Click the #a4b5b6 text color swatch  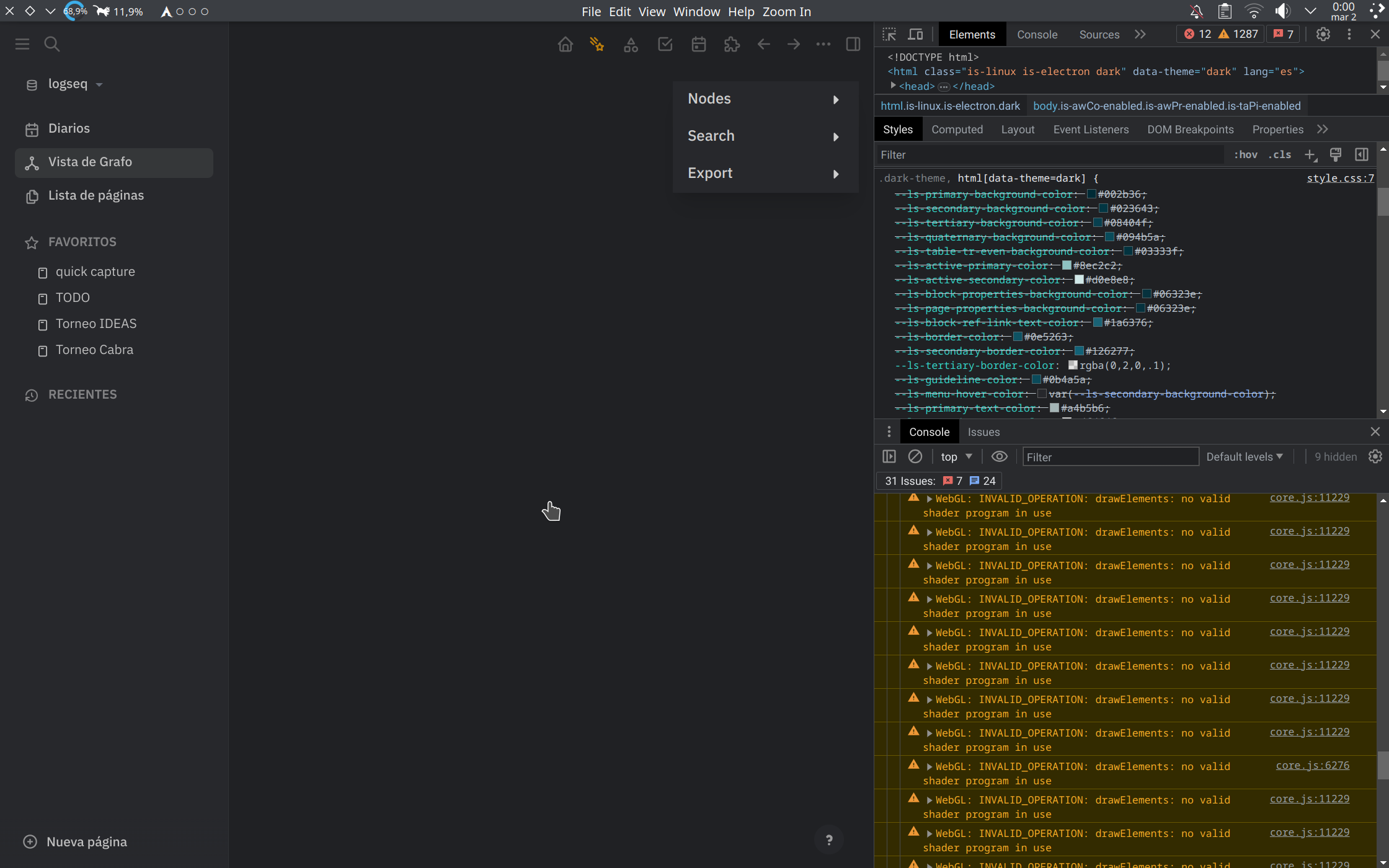(1054, 408)
